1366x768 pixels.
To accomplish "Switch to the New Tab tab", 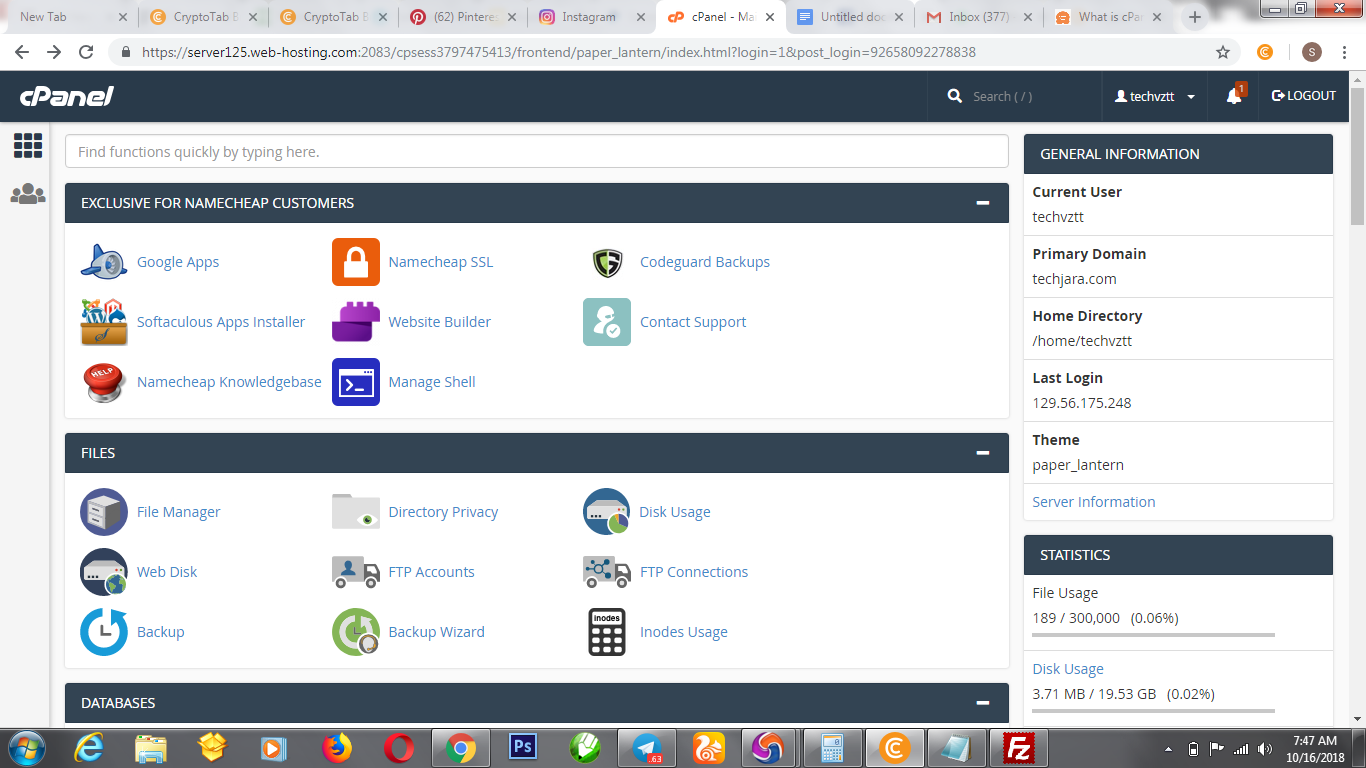I will [72, 17].
